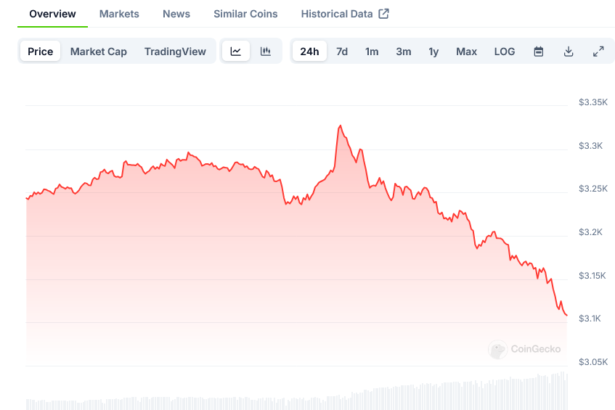
Task: Select the line chart icon
Action: click(235, 51)
